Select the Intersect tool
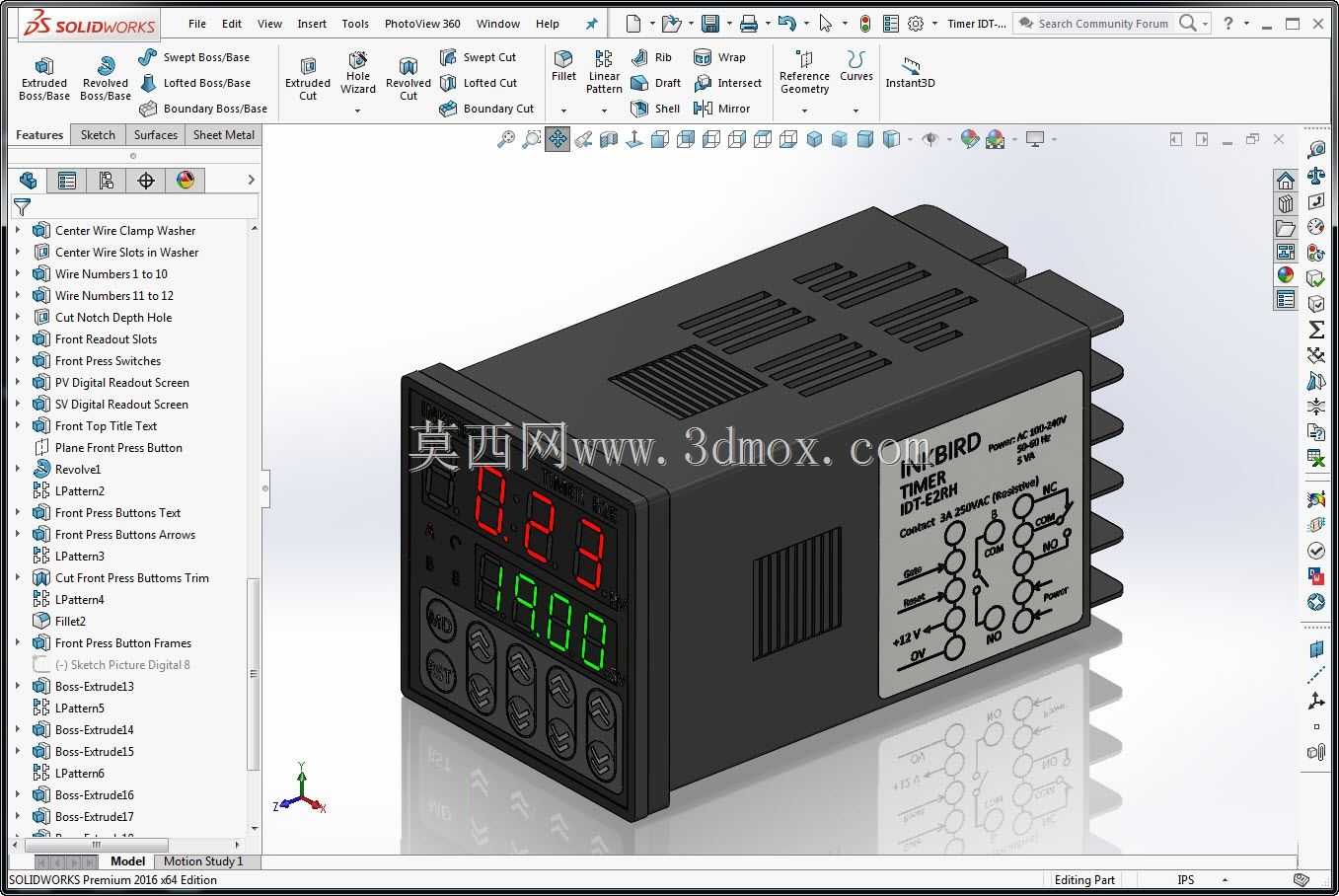The height and width of the screenshot is (896, 1339). (728, 83)
